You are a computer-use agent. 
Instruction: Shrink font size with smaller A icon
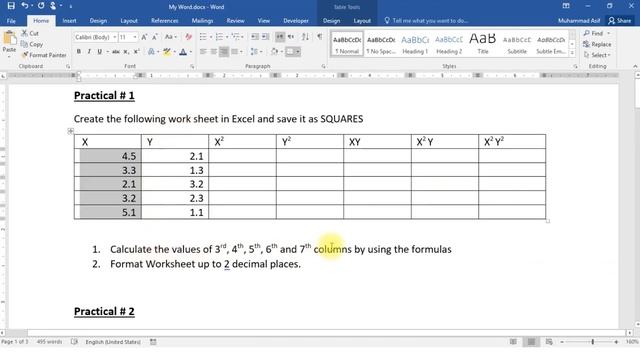[x=155, y=37]
